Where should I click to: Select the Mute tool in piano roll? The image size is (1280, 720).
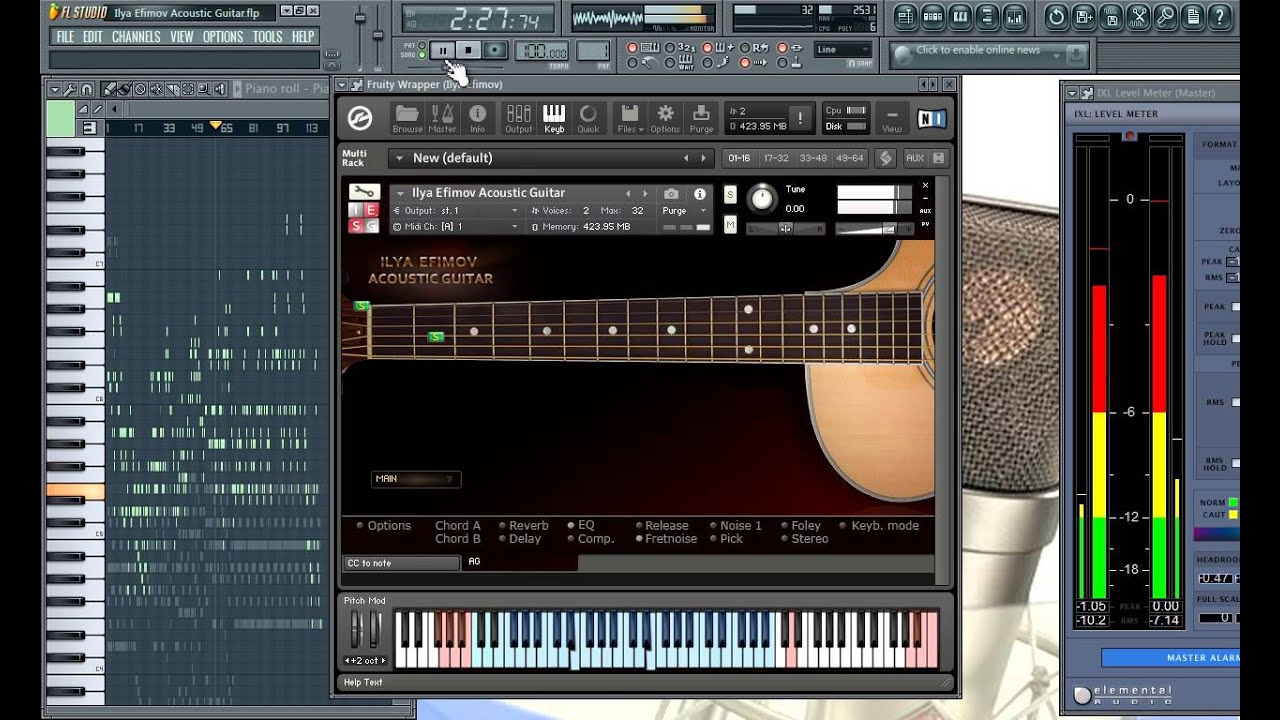click(157, 89)
